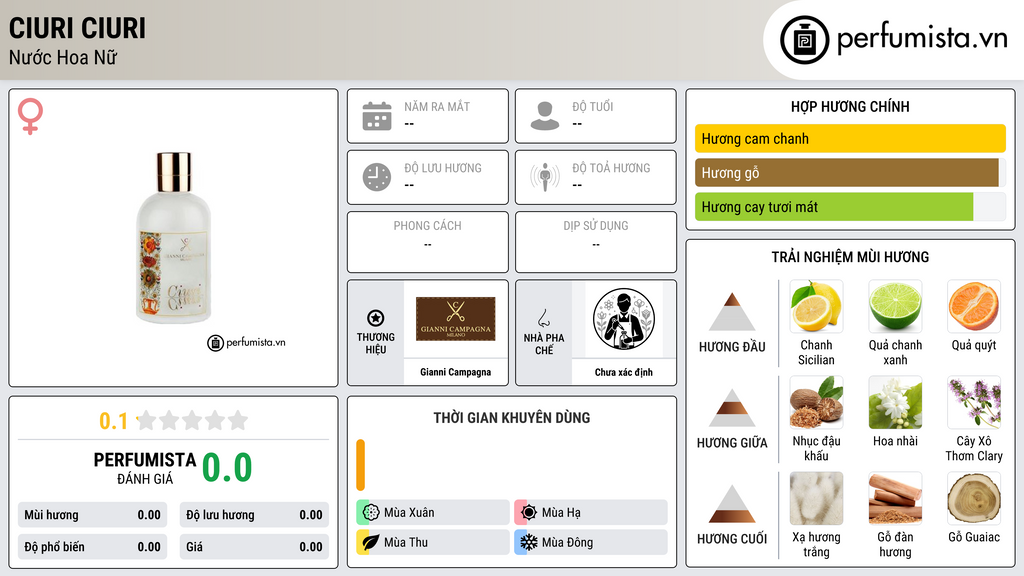This screenshot has width=1024, height=576.
Task: Select the Nhục đậu khấu nutmeg image
Action: (816, 402)
